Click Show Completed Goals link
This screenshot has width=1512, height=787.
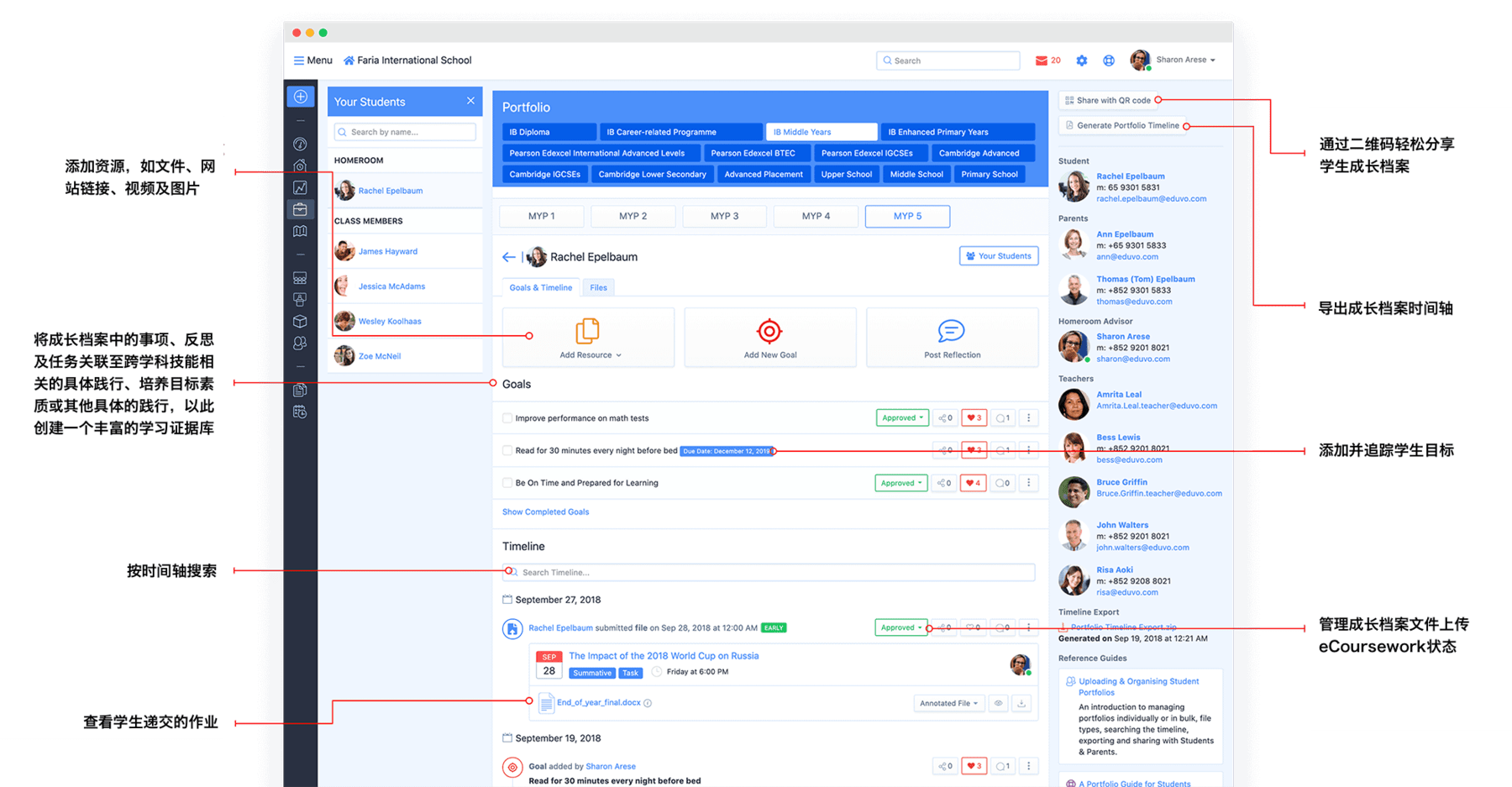click(545, 512)
